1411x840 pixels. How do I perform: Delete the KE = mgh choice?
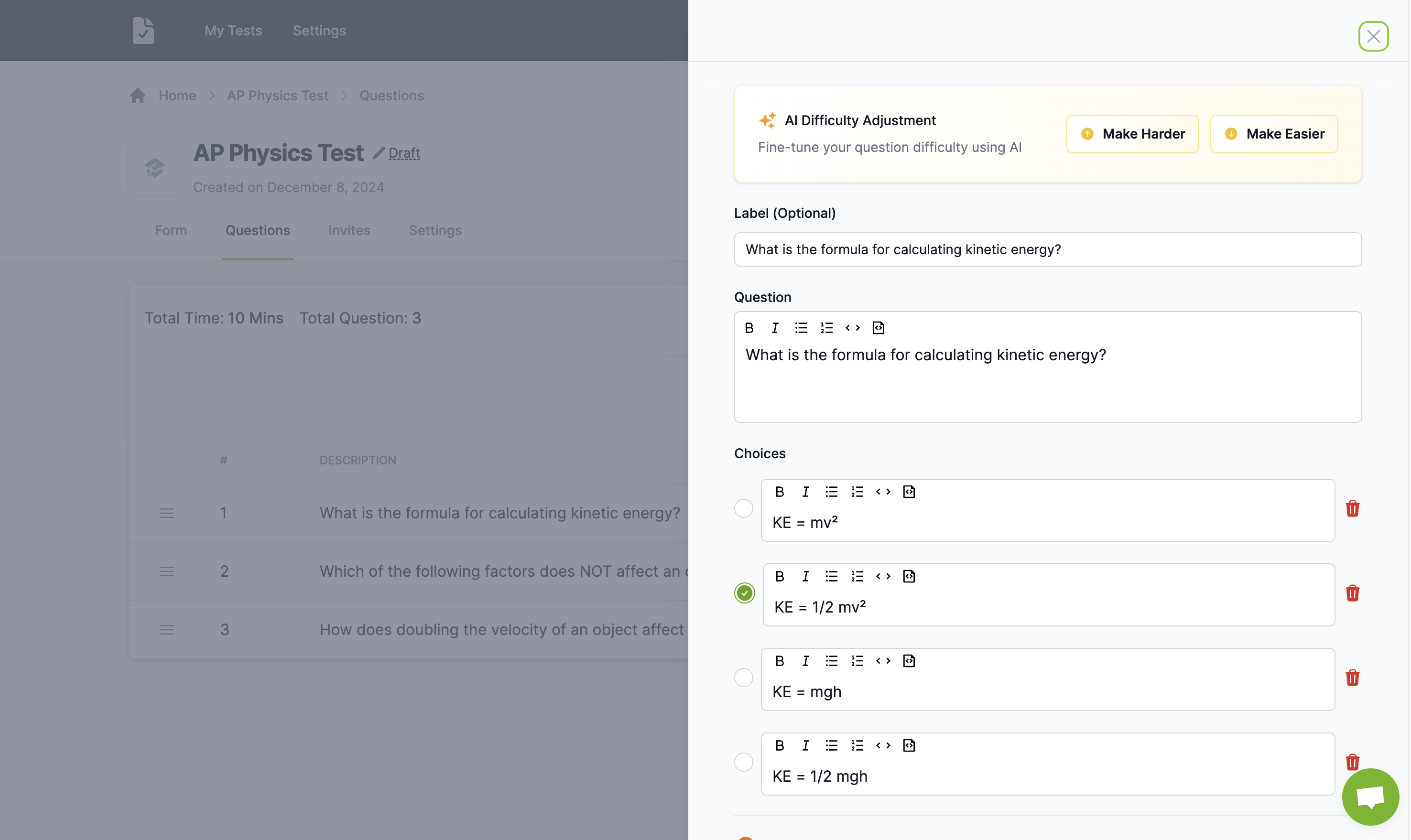(x=1352, y=678)
